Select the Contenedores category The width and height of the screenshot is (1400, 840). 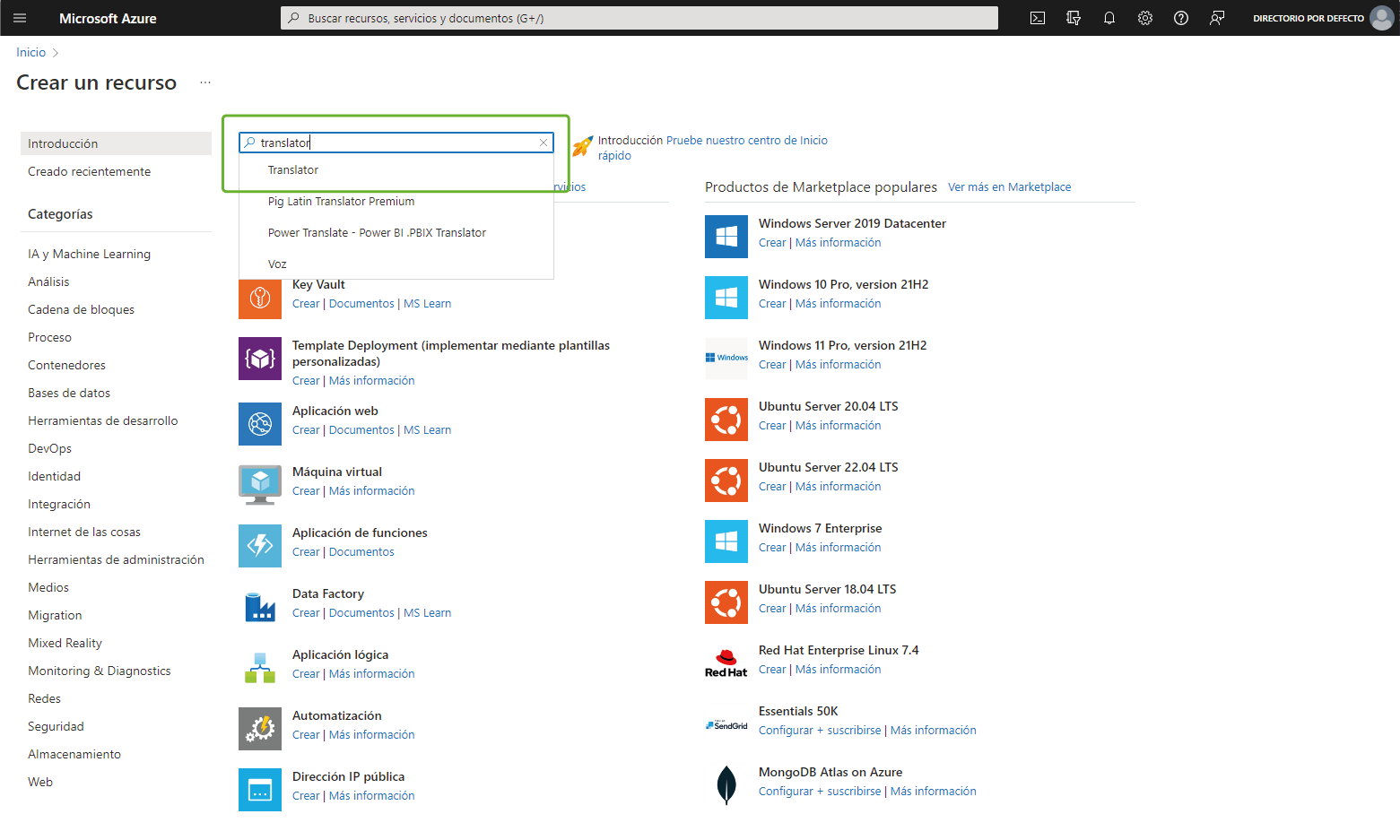click(66, 365)
